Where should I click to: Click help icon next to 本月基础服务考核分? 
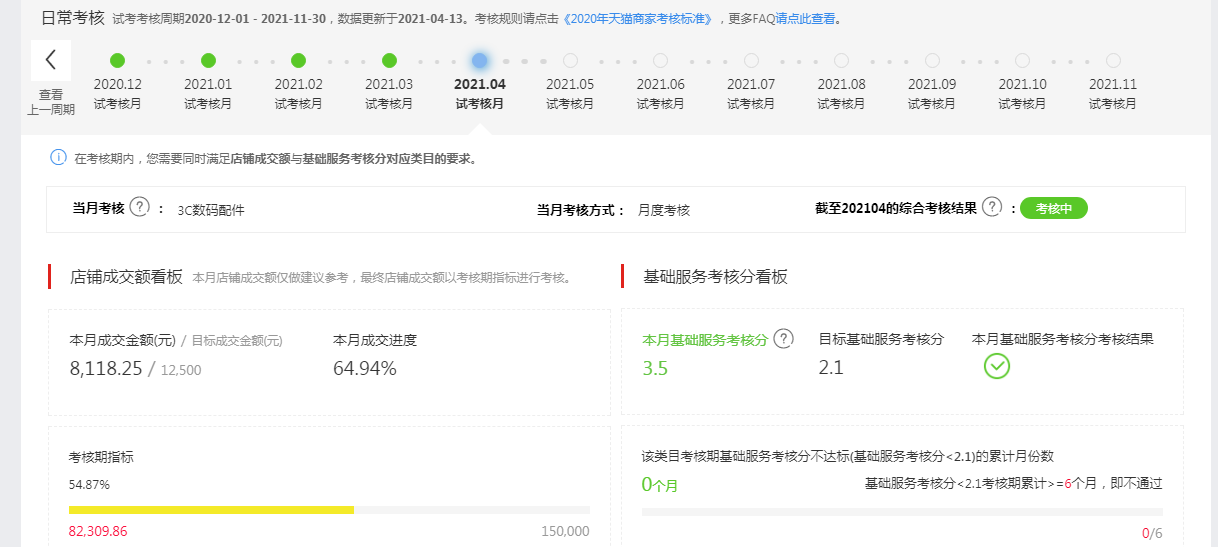[x=784, y=338]
